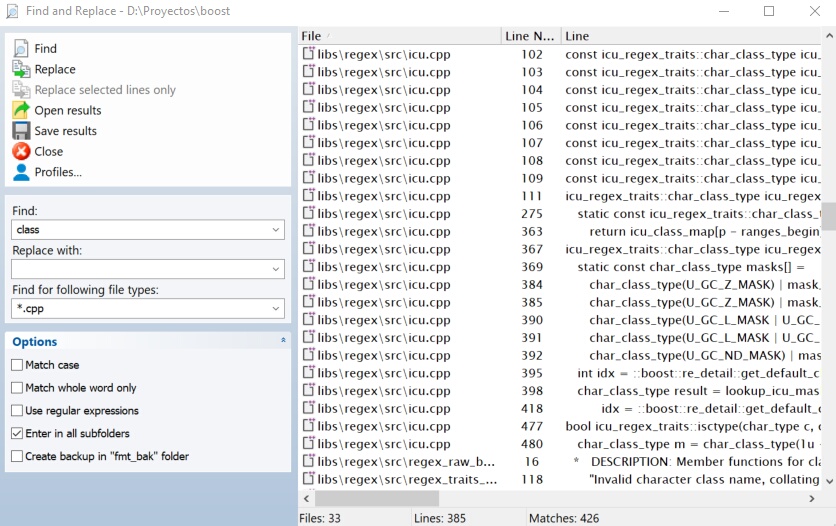Click the horizontal scrollbar thumb

point(377,499)
